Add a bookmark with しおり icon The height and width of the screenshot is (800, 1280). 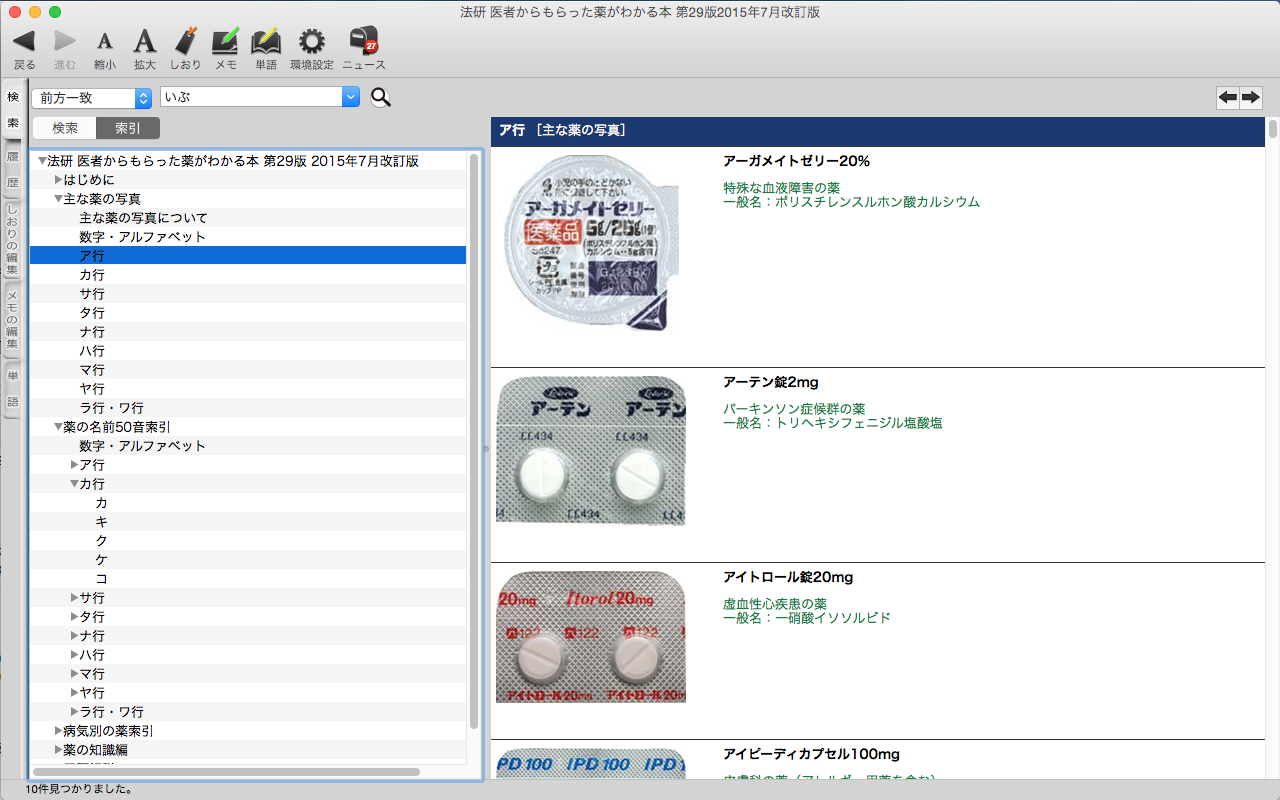[x=185, y=42]
